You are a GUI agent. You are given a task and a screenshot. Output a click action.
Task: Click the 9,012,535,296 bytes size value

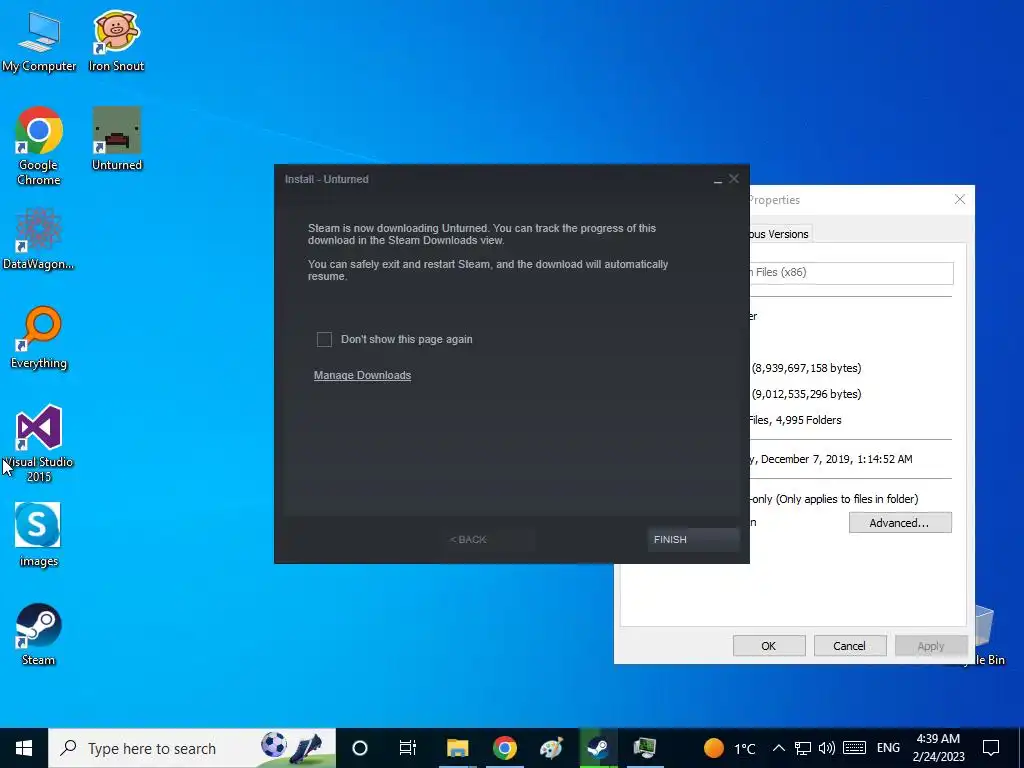(807, 394)
